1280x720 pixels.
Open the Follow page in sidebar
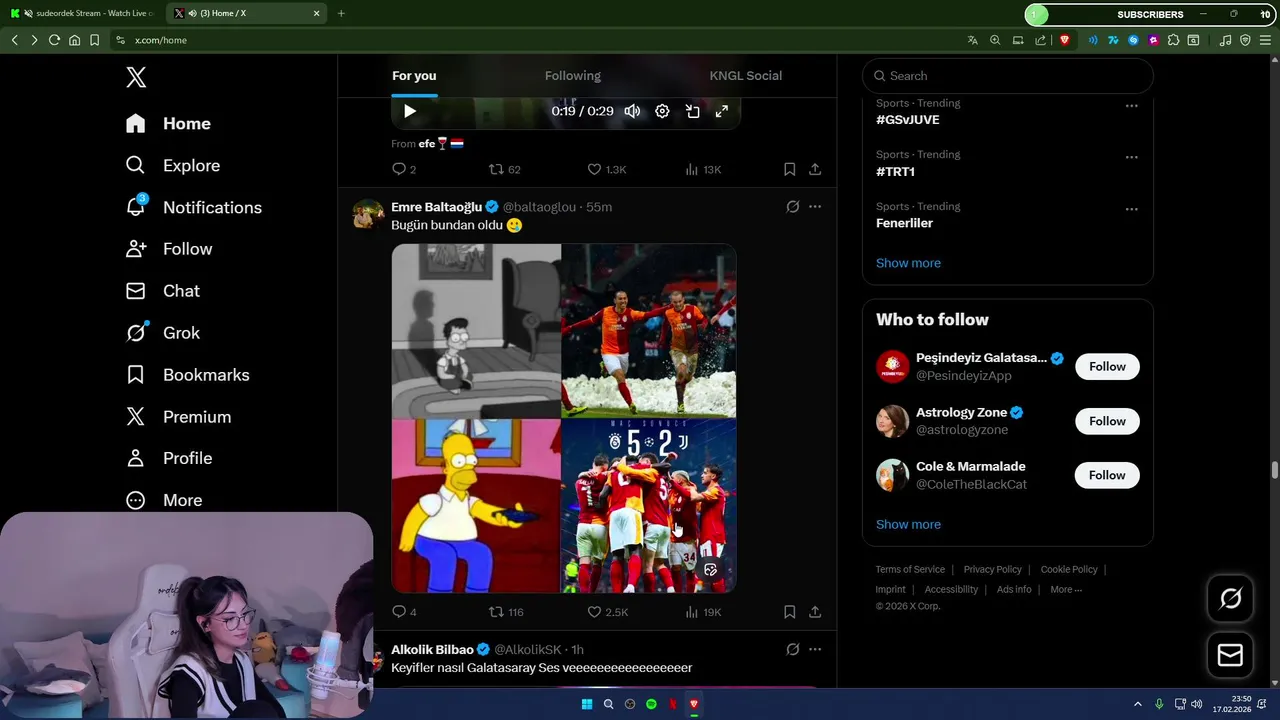168,249
